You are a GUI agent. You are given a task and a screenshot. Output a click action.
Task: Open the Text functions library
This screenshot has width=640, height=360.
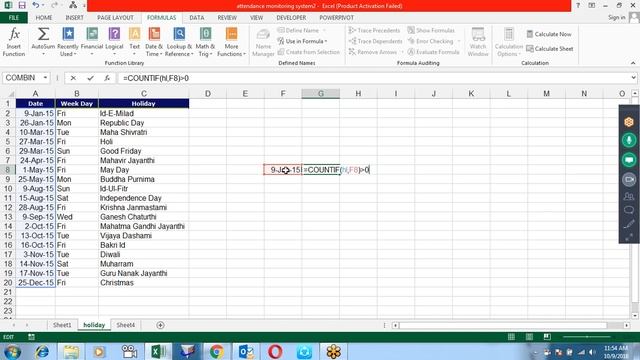(134, 42)
